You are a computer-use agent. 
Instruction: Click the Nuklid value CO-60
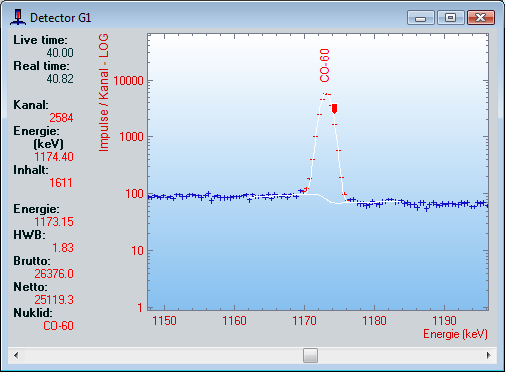pos(58,326)
